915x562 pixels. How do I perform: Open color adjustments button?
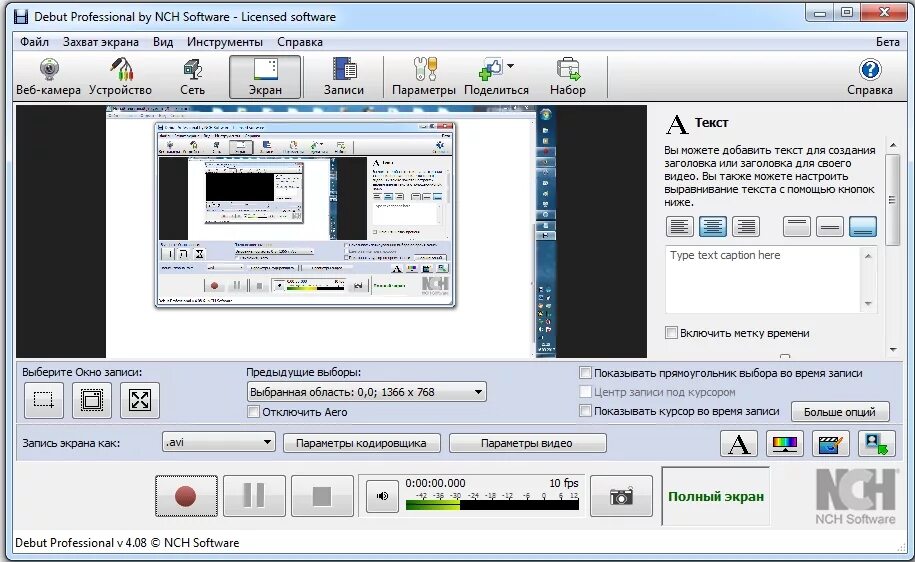pyautogui.click(x=785, y=444)
